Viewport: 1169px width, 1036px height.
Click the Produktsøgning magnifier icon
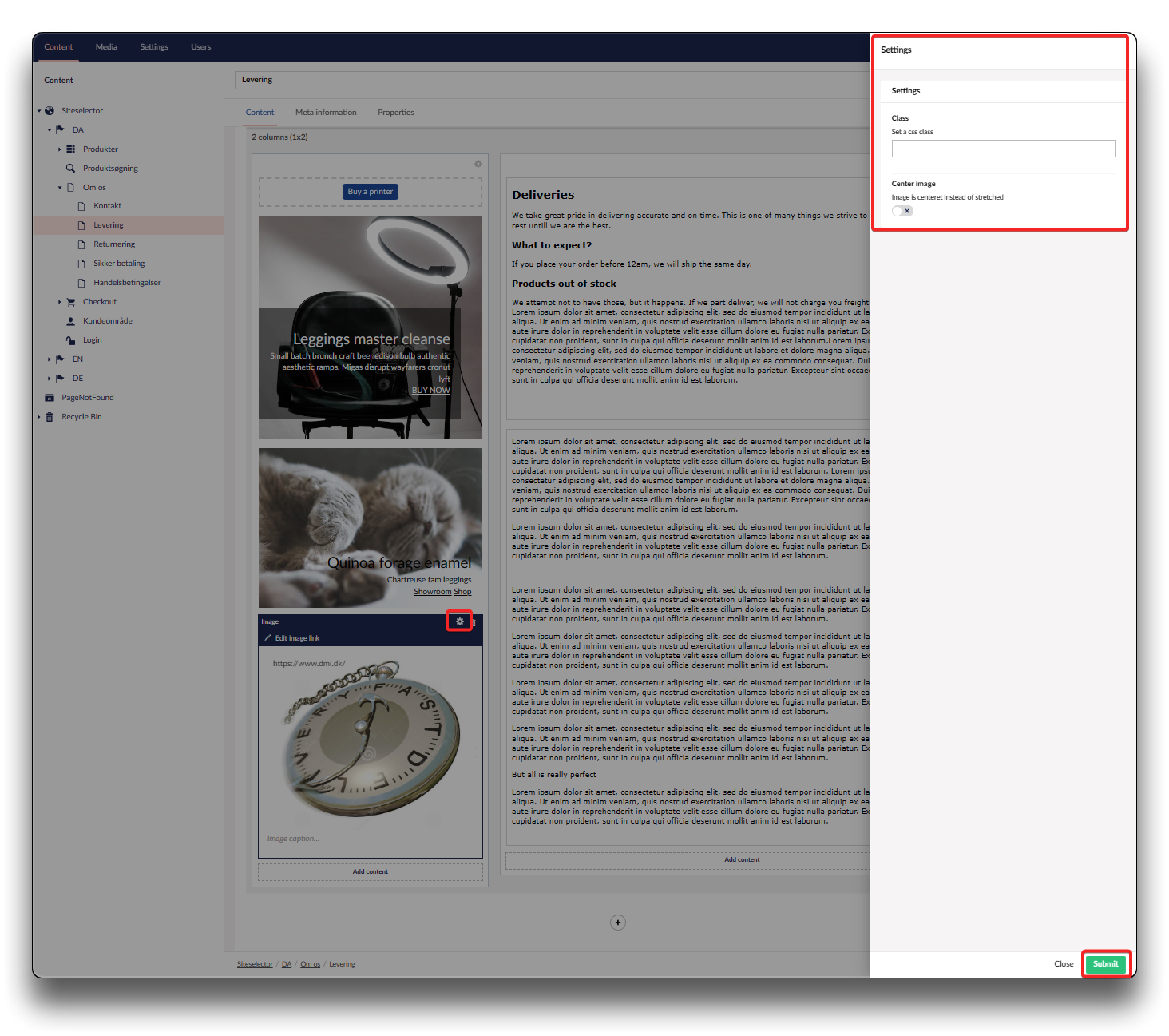pos(70,169)
